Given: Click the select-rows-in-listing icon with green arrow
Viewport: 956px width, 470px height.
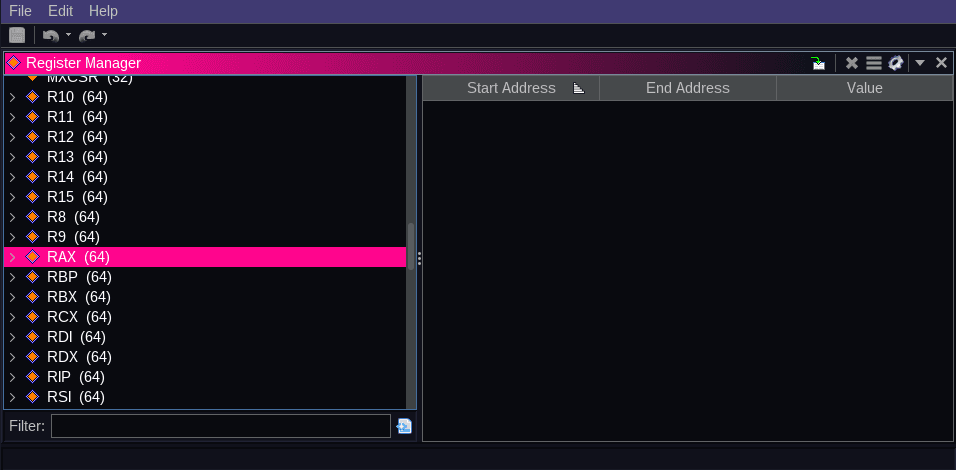Looking at the screenshot, I should coord(819,63).
